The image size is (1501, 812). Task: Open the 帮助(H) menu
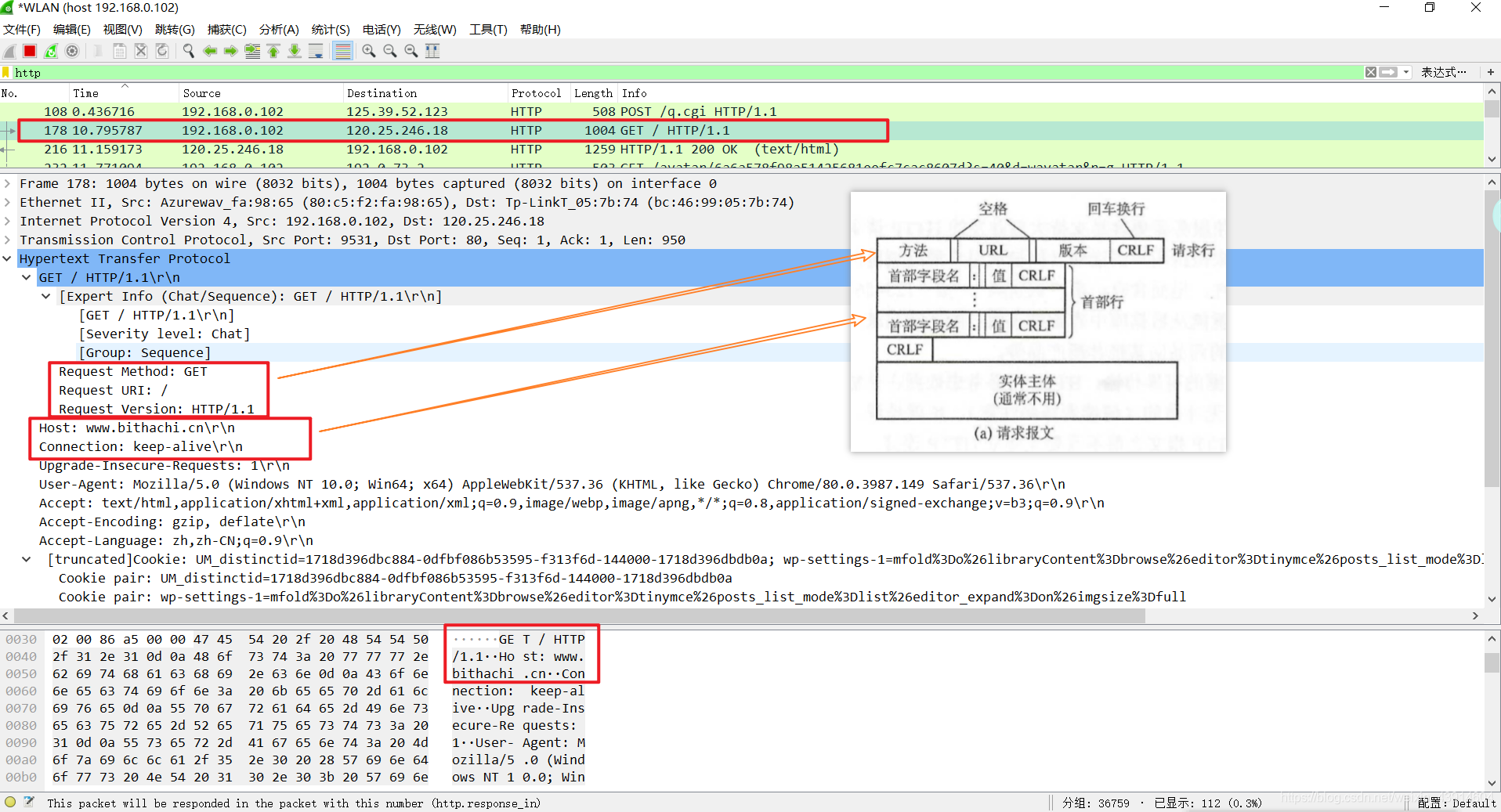click(541, 30)
